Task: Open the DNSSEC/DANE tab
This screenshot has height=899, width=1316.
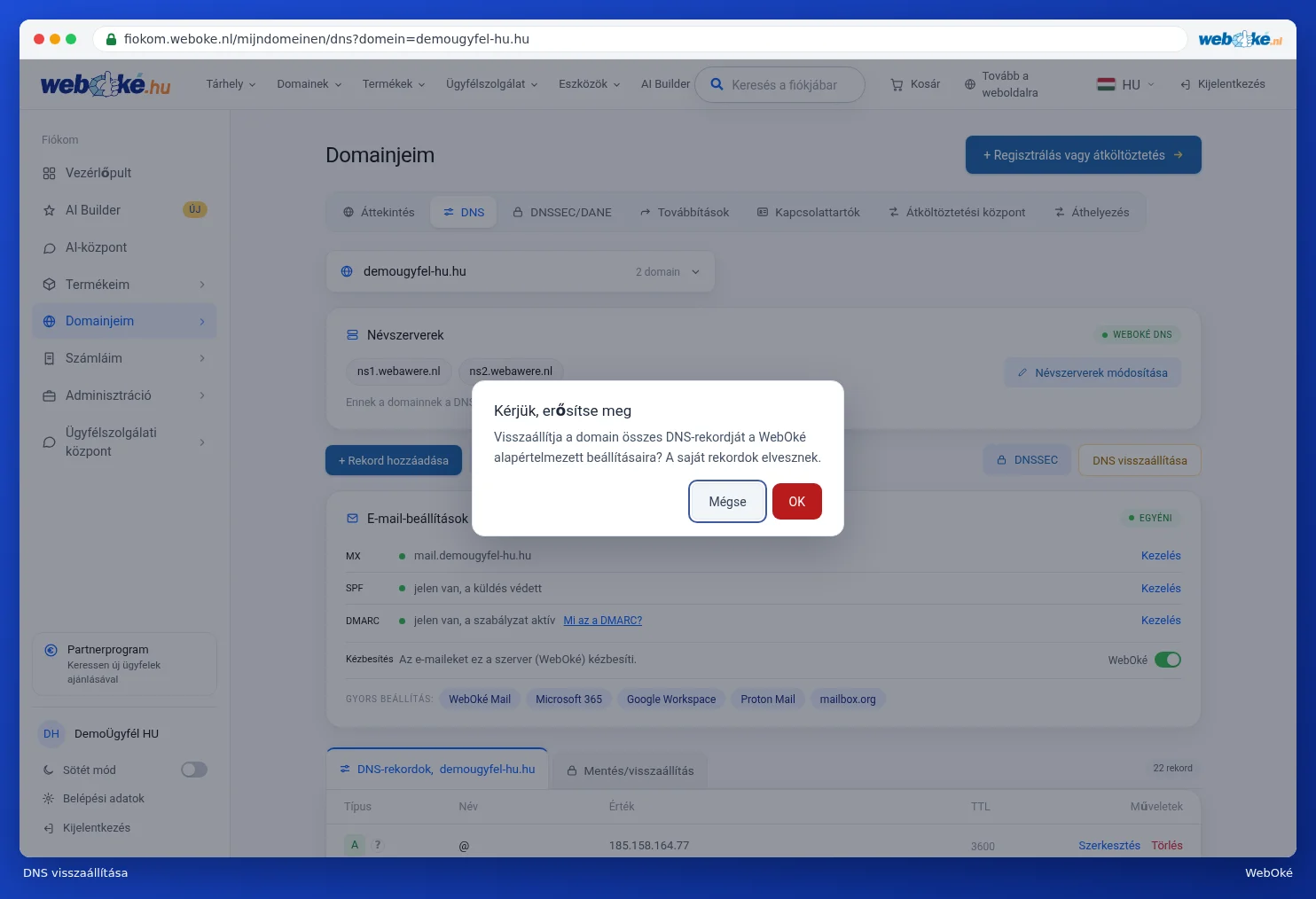Action: (562, 213)
